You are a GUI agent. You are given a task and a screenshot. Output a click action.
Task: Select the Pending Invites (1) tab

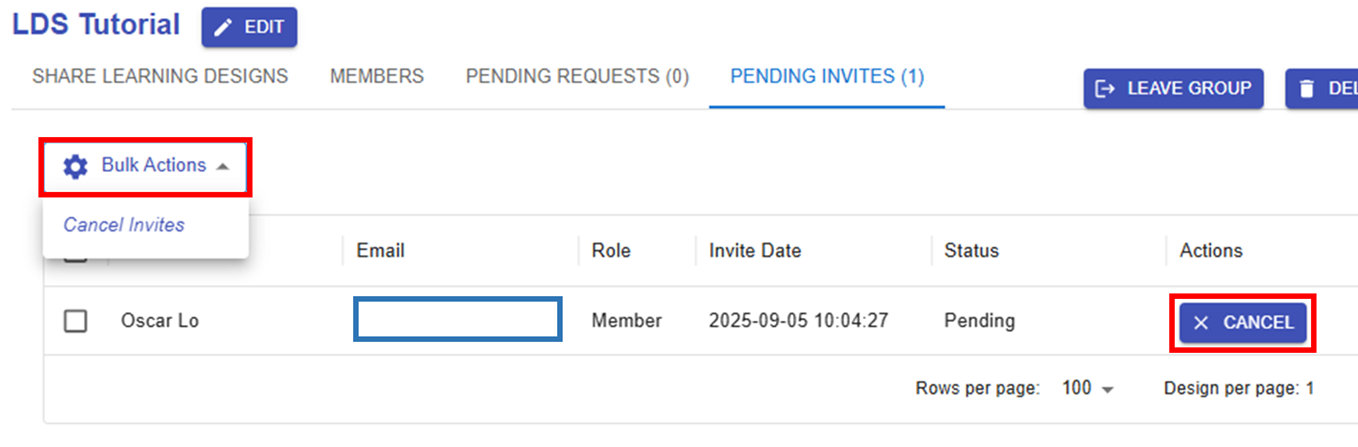[827, 76]
